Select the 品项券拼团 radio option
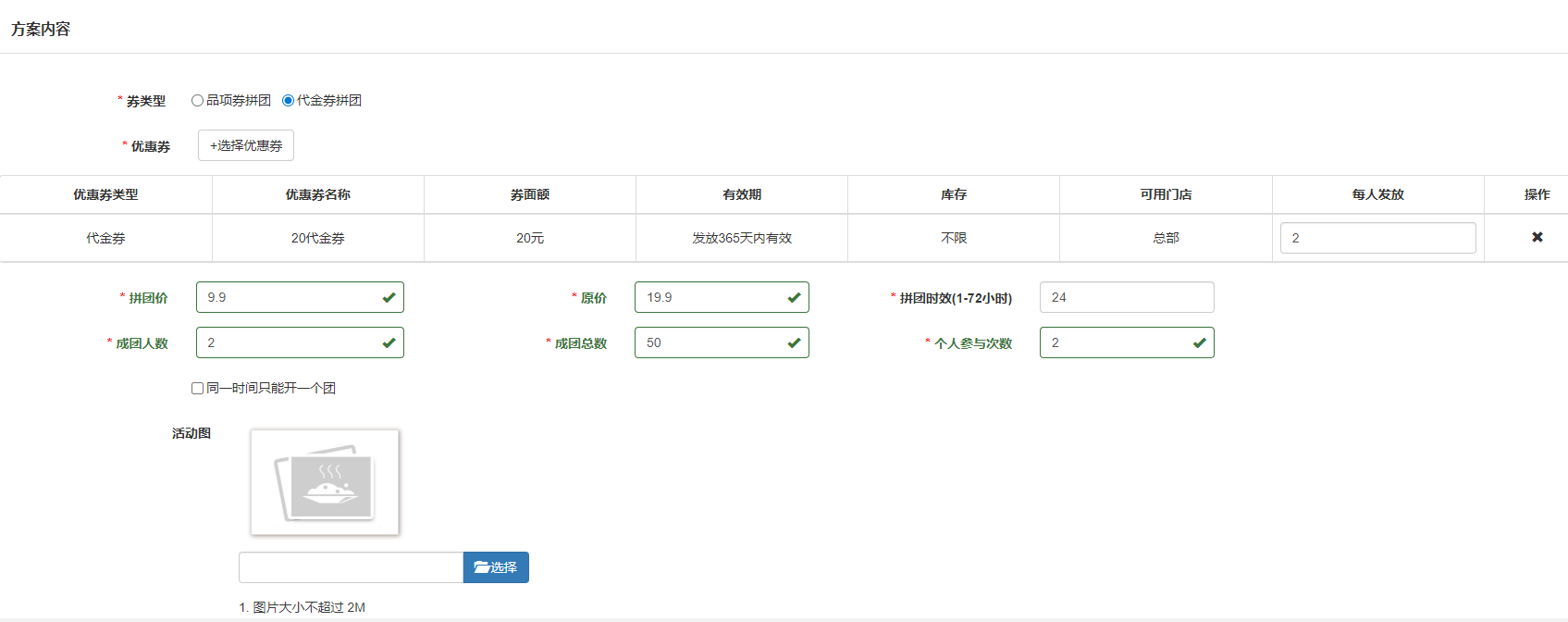This screenshot has width=1568, height=622. tap(197, 101)
